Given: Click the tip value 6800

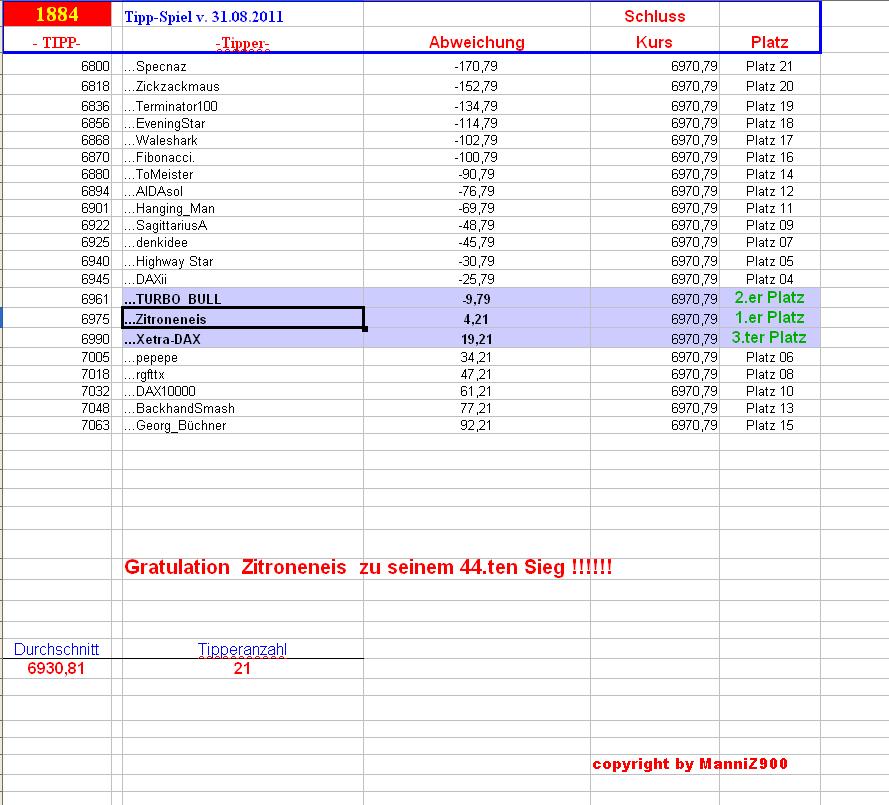Looking at the screenshot, I should 95,66.
